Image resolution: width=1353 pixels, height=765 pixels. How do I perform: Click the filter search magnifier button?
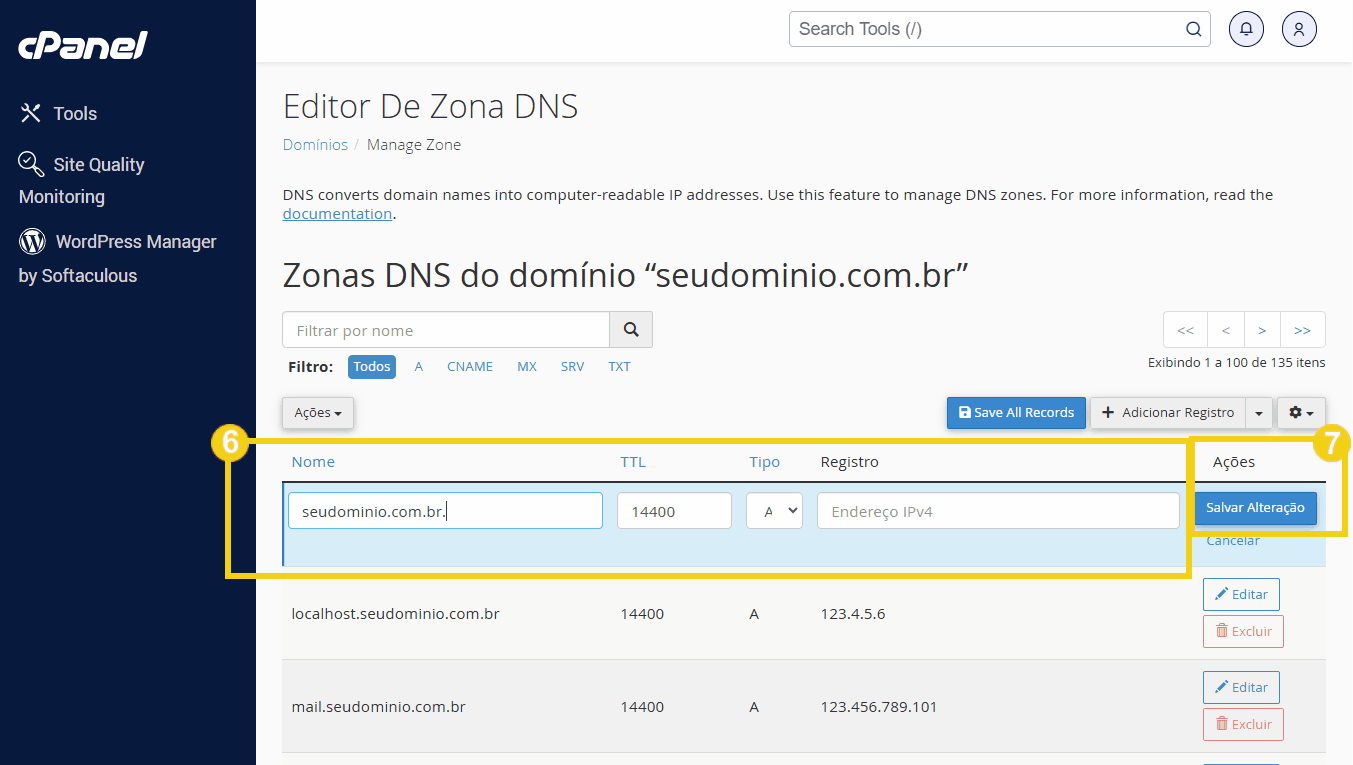pyautogui.click(x=631, y=330)
